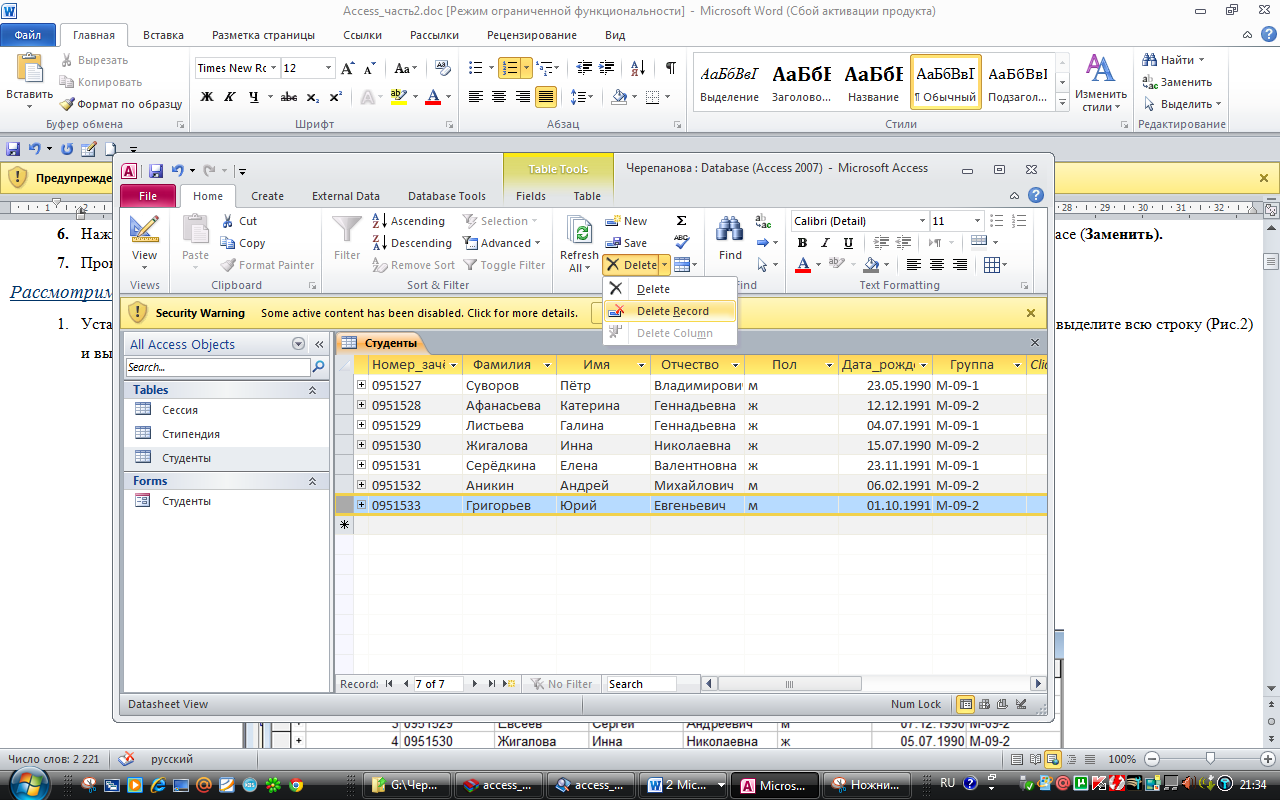Create a New record via ribbon
Screen dimensions: 1280x800
point(626,221)
